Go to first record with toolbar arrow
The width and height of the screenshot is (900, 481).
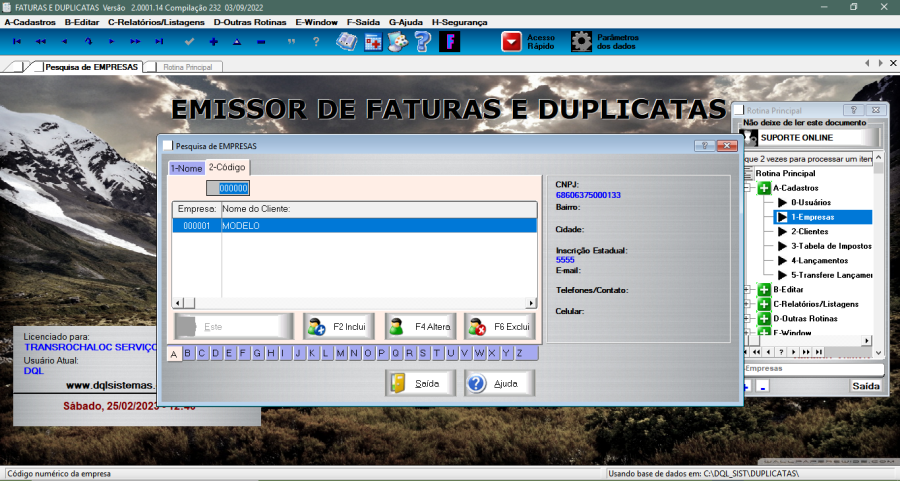[x=17, y=42]
